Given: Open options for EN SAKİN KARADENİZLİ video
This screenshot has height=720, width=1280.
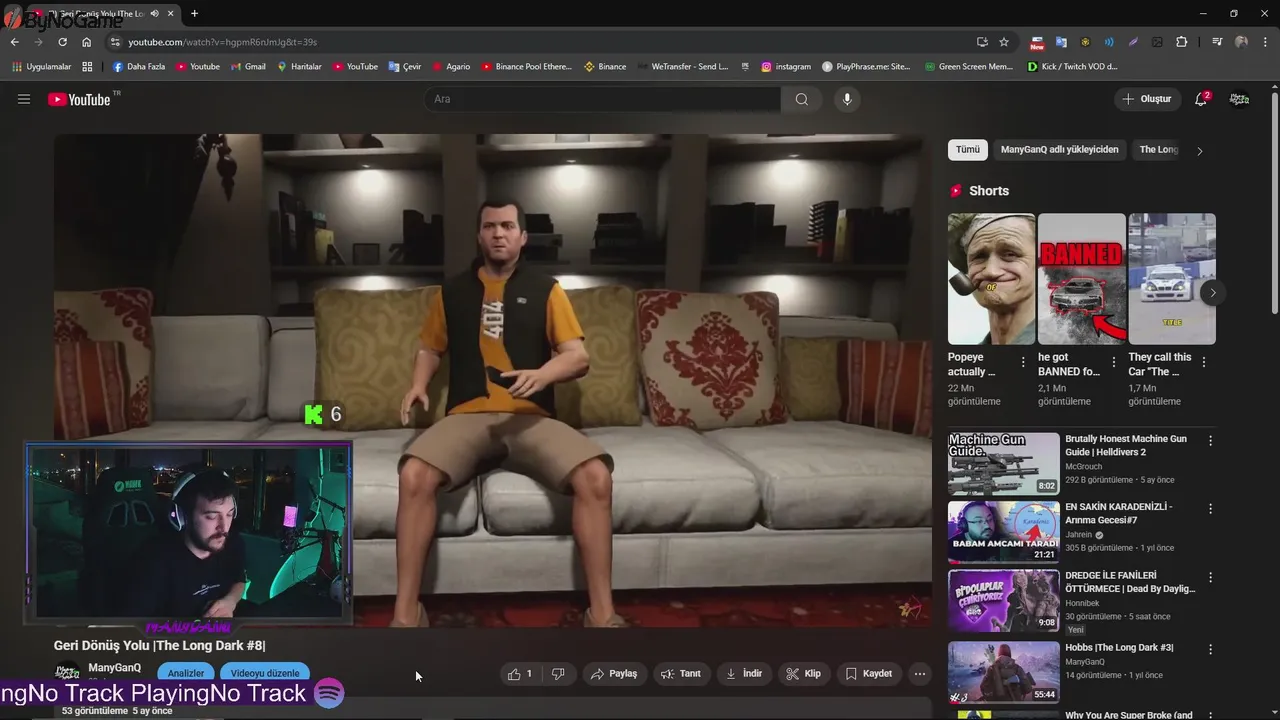Looking at the screenshot, I should (1210, 508).
